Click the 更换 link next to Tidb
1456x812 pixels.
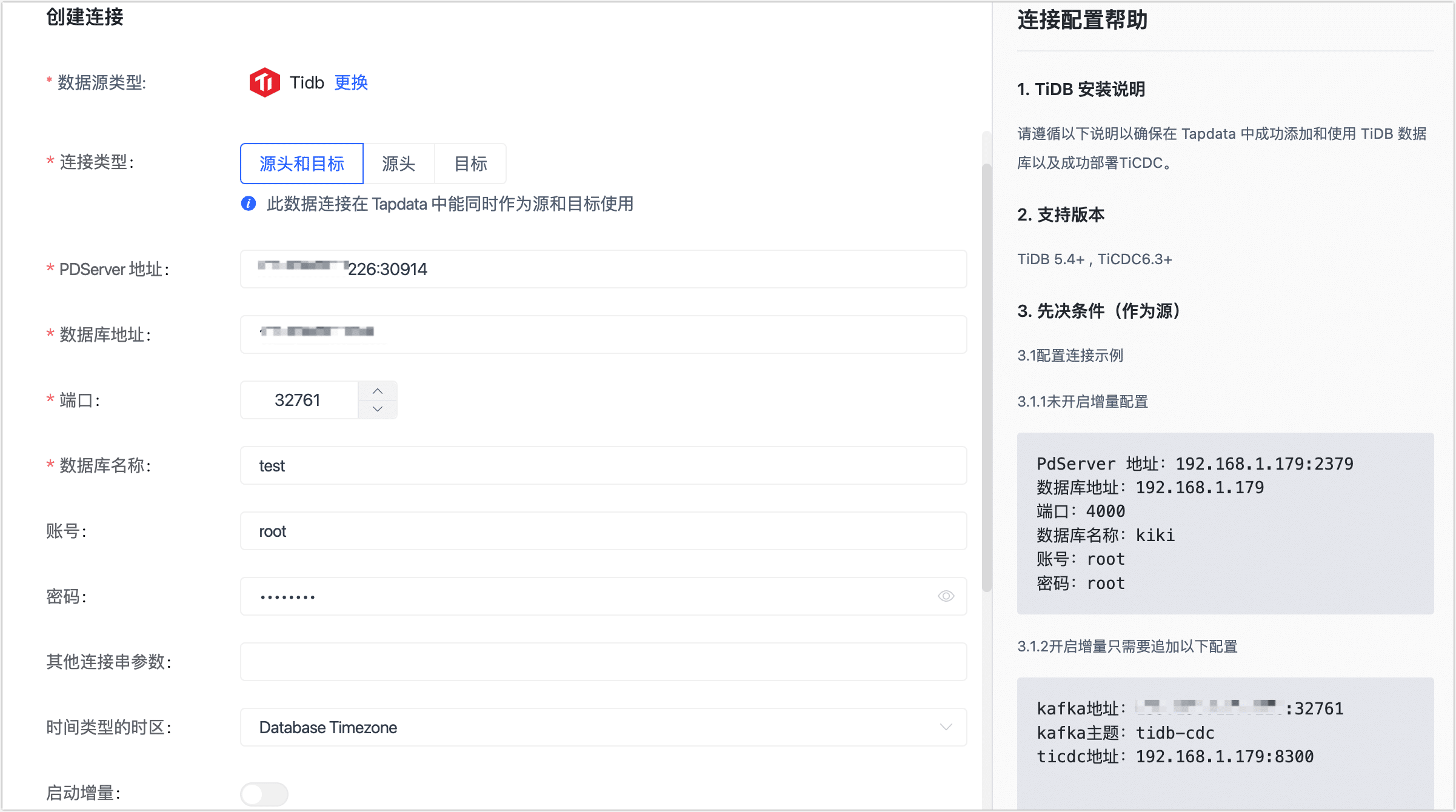(351, 82)
